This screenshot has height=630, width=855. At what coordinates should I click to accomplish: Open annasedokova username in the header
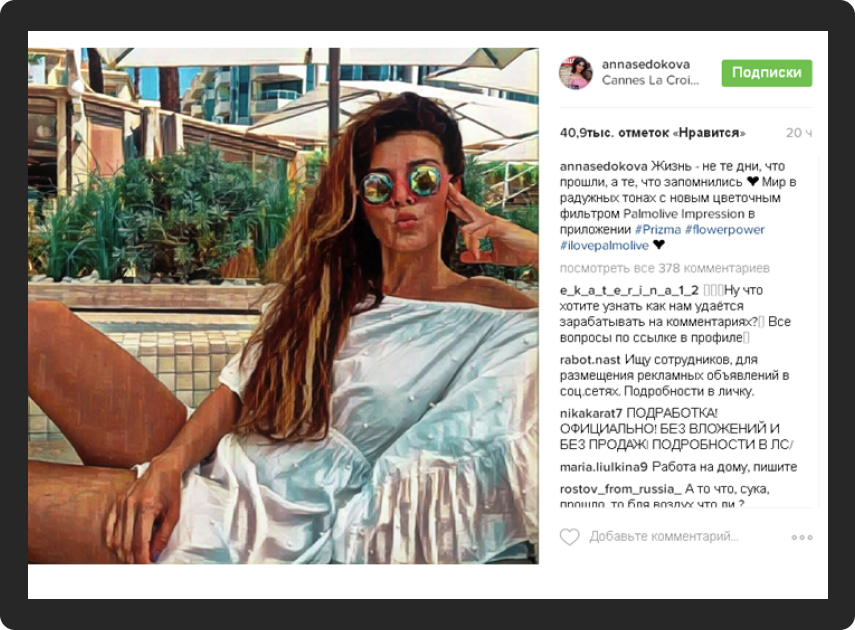coord(646,64)
